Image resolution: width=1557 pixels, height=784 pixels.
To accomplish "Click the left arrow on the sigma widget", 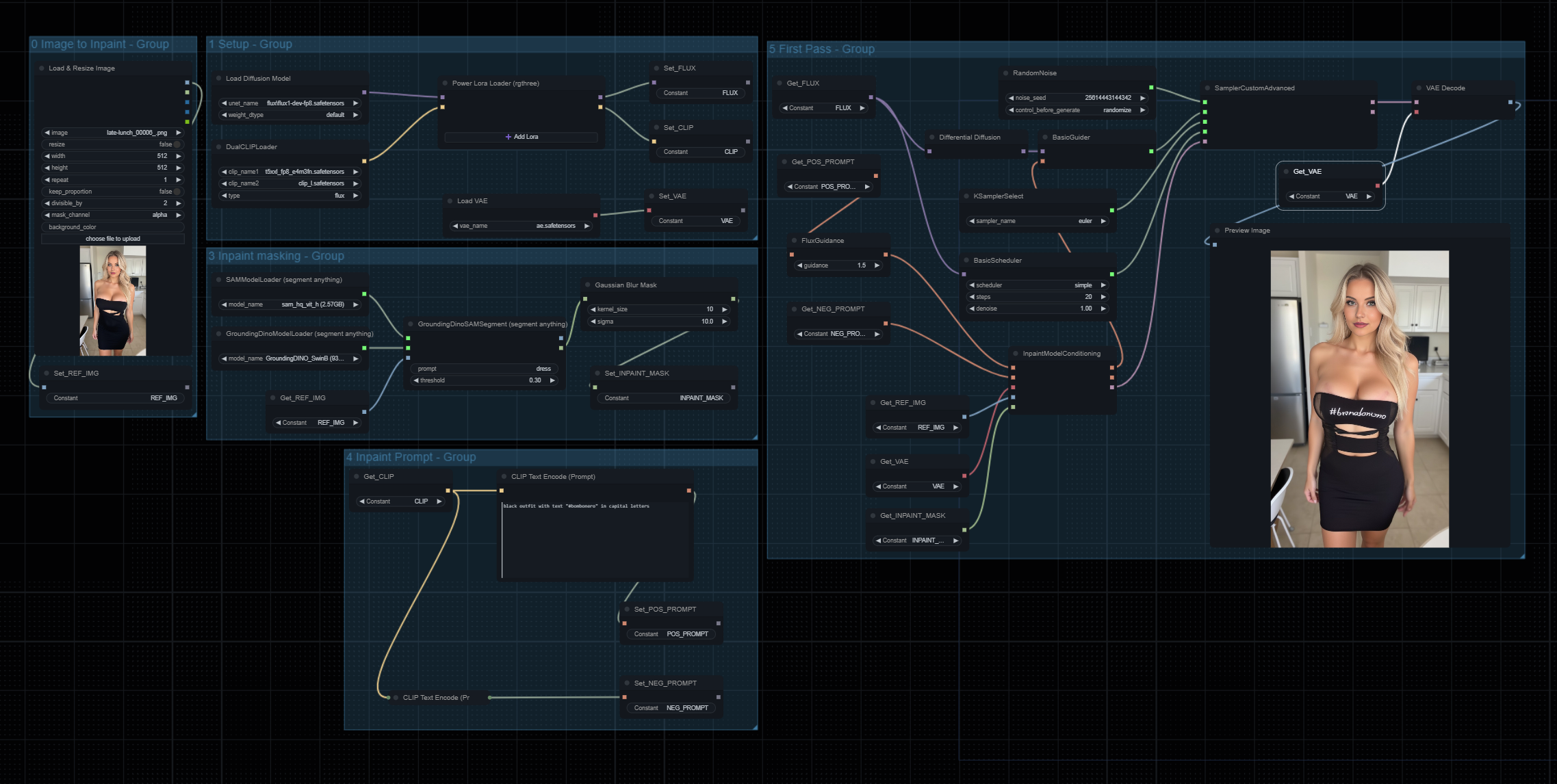I will [593, 322].
